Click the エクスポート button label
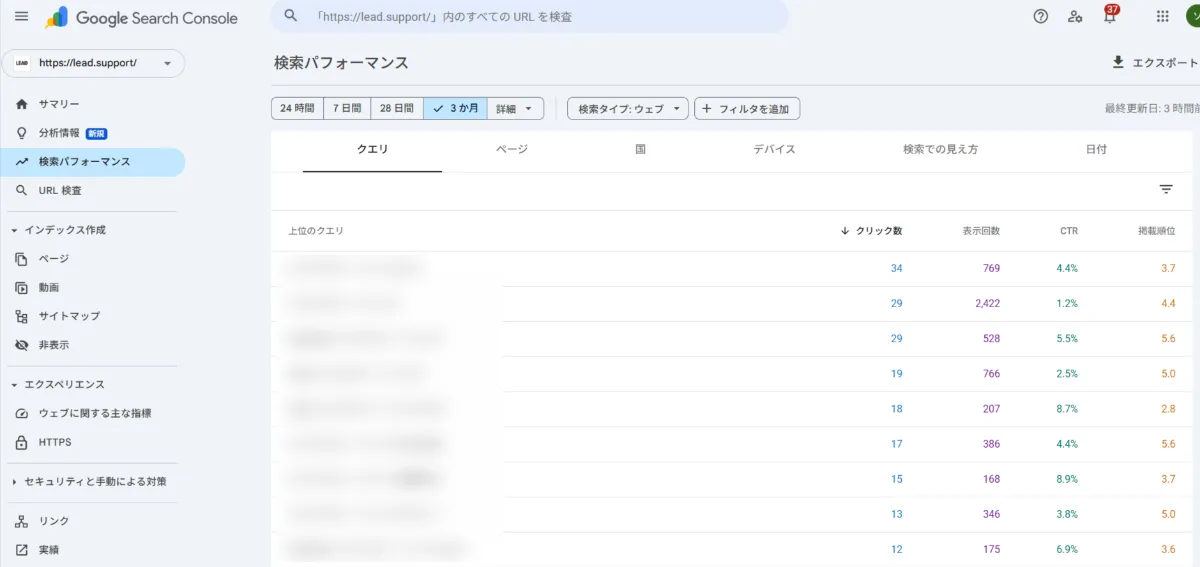This screenshot has height=567, width=1200. (1166, 62)
